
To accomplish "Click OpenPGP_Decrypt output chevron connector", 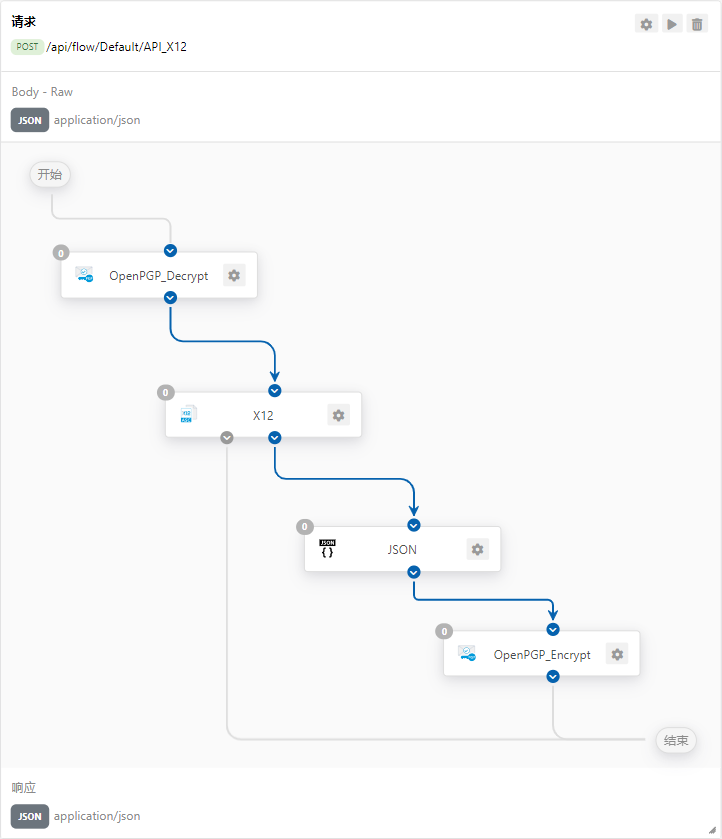I will coord(170,297).
